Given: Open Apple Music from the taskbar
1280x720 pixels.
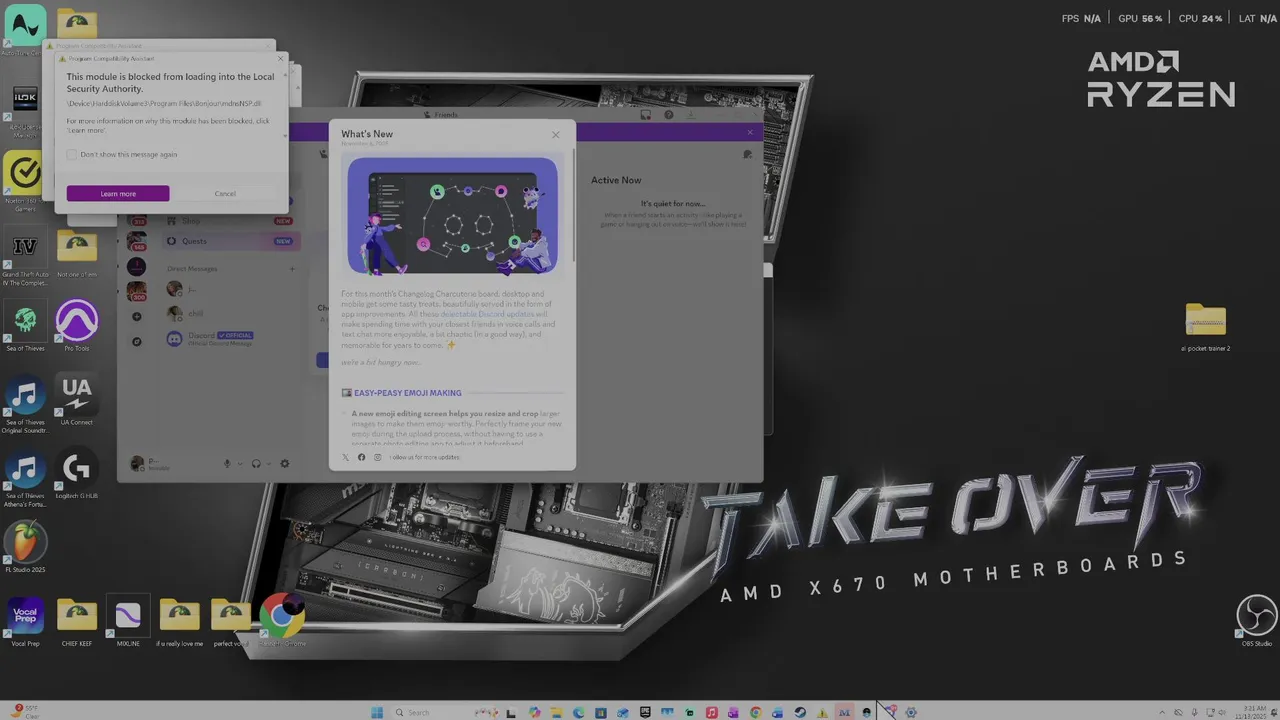Looking at the screenshot, I should pos(711,713).
